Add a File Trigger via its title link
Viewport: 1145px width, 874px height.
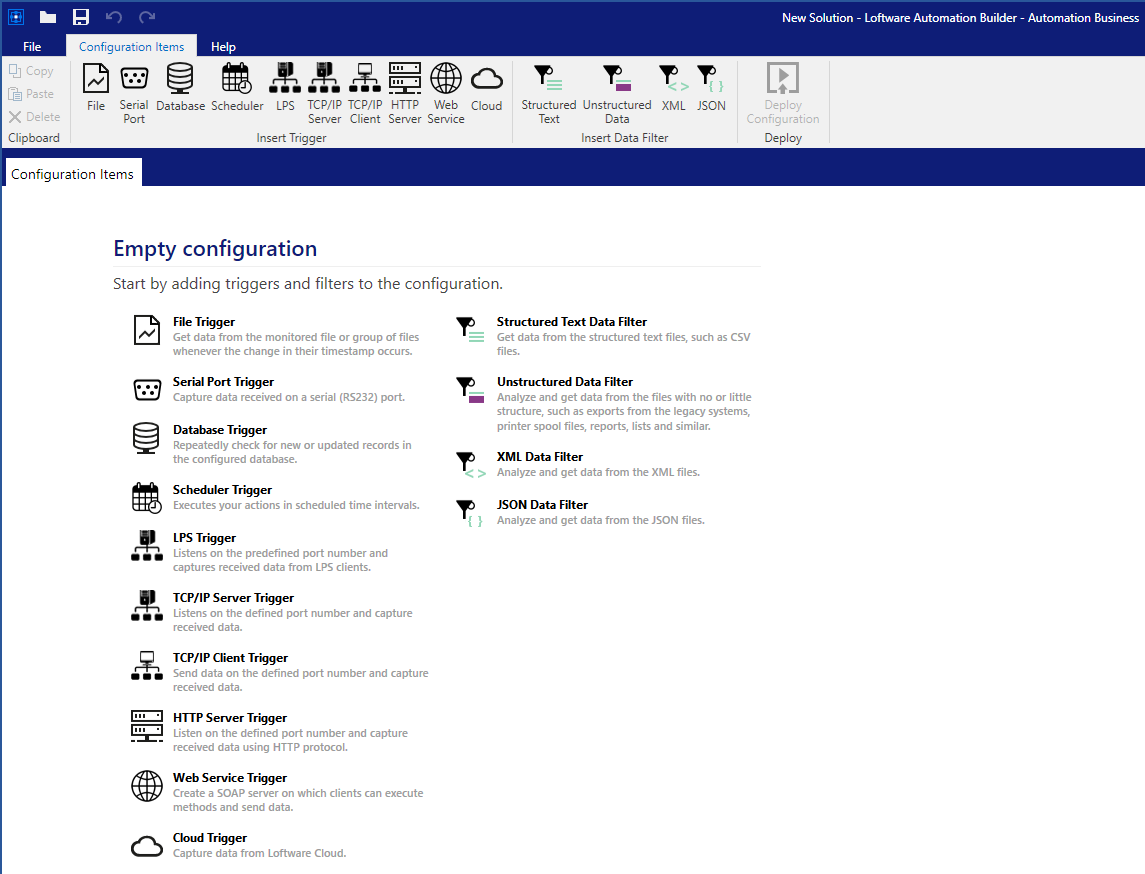(x=204, y=322)
